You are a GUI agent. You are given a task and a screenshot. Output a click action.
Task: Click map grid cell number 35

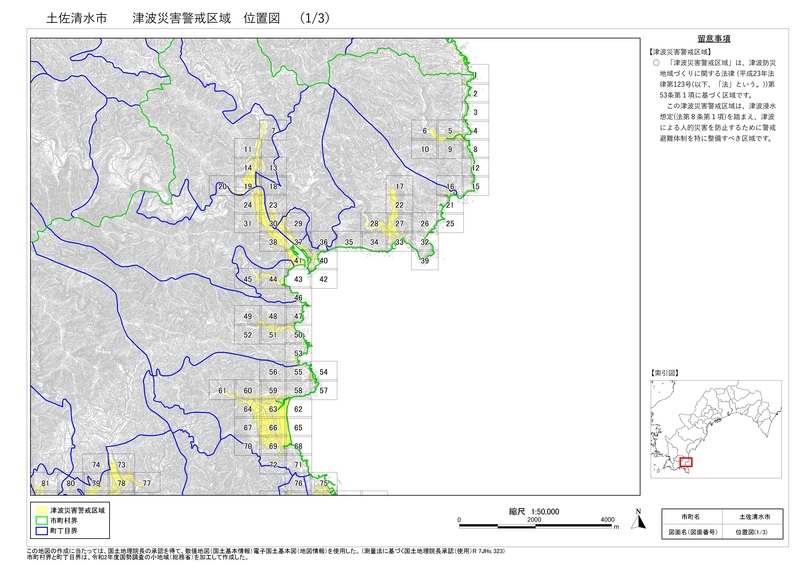[349, 243]
